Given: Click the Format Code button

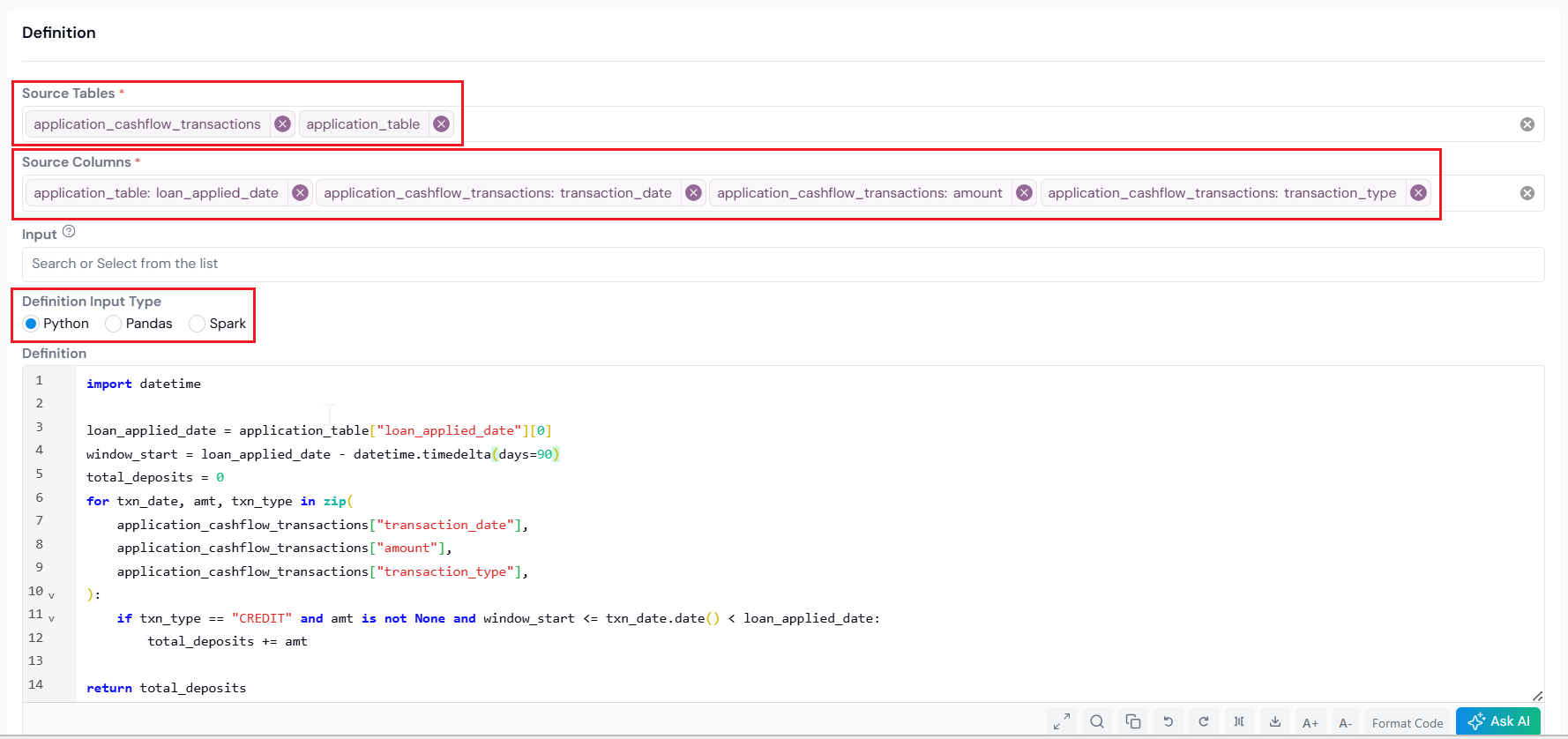Looking at the screenshot, I should tap(1407, 722).
